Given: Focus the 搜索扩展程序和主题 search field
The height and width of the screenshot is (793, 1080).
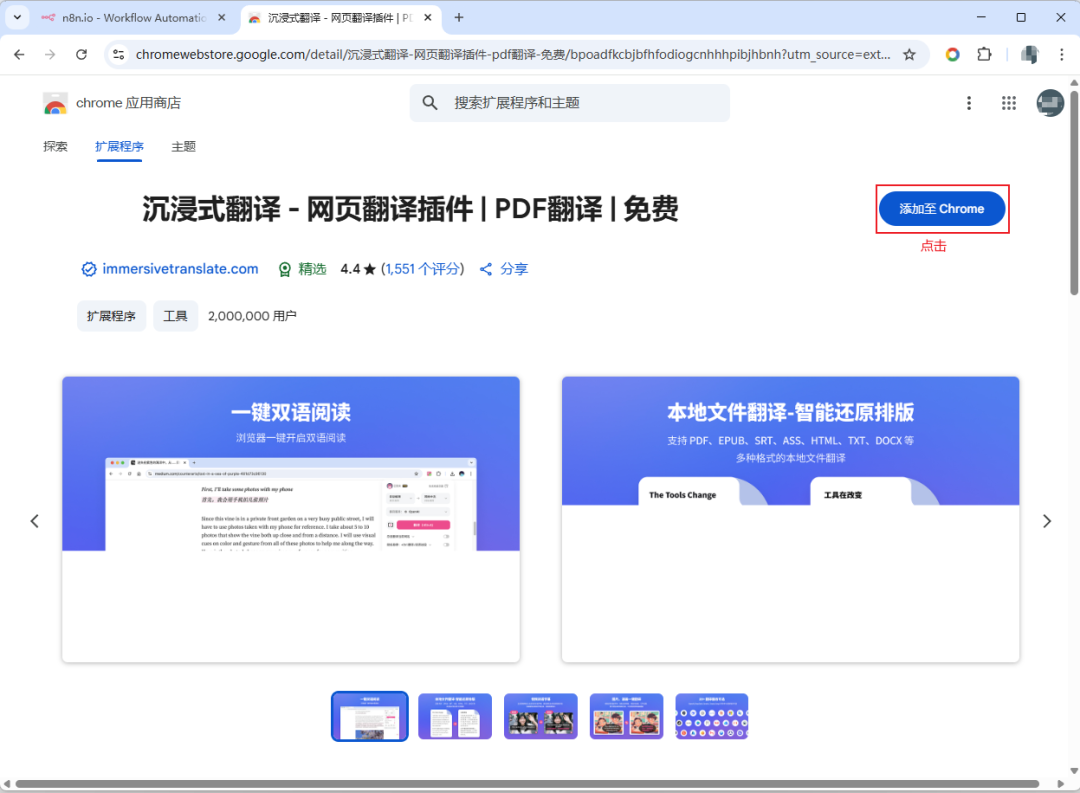Looking at the screenshot, I should [570, 103].
